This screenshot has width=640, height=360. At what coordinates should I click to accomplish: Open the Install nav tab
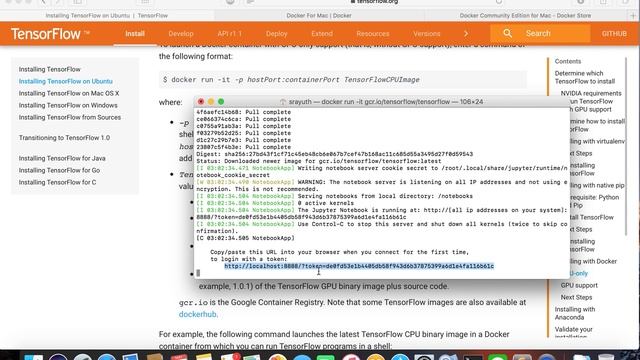tap(135, 34)
